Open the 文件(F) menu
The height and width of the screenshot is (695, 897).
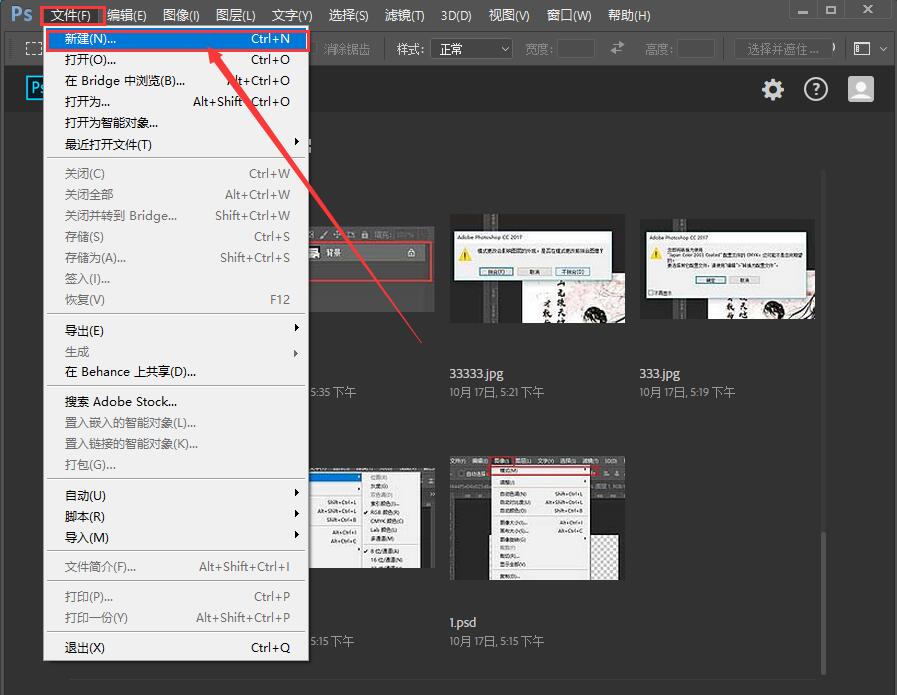(73, 15)
